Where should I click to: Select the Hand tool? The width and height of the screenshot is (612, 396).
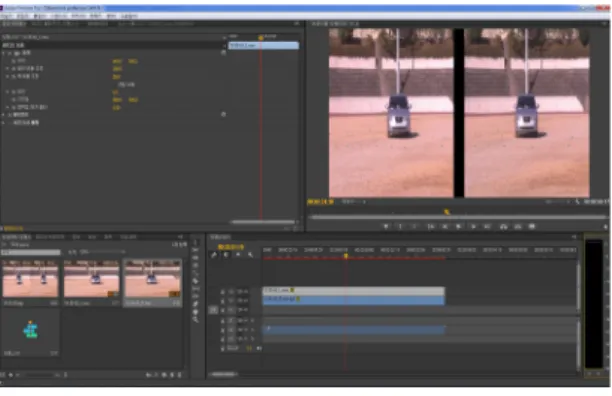pos(196,312)
